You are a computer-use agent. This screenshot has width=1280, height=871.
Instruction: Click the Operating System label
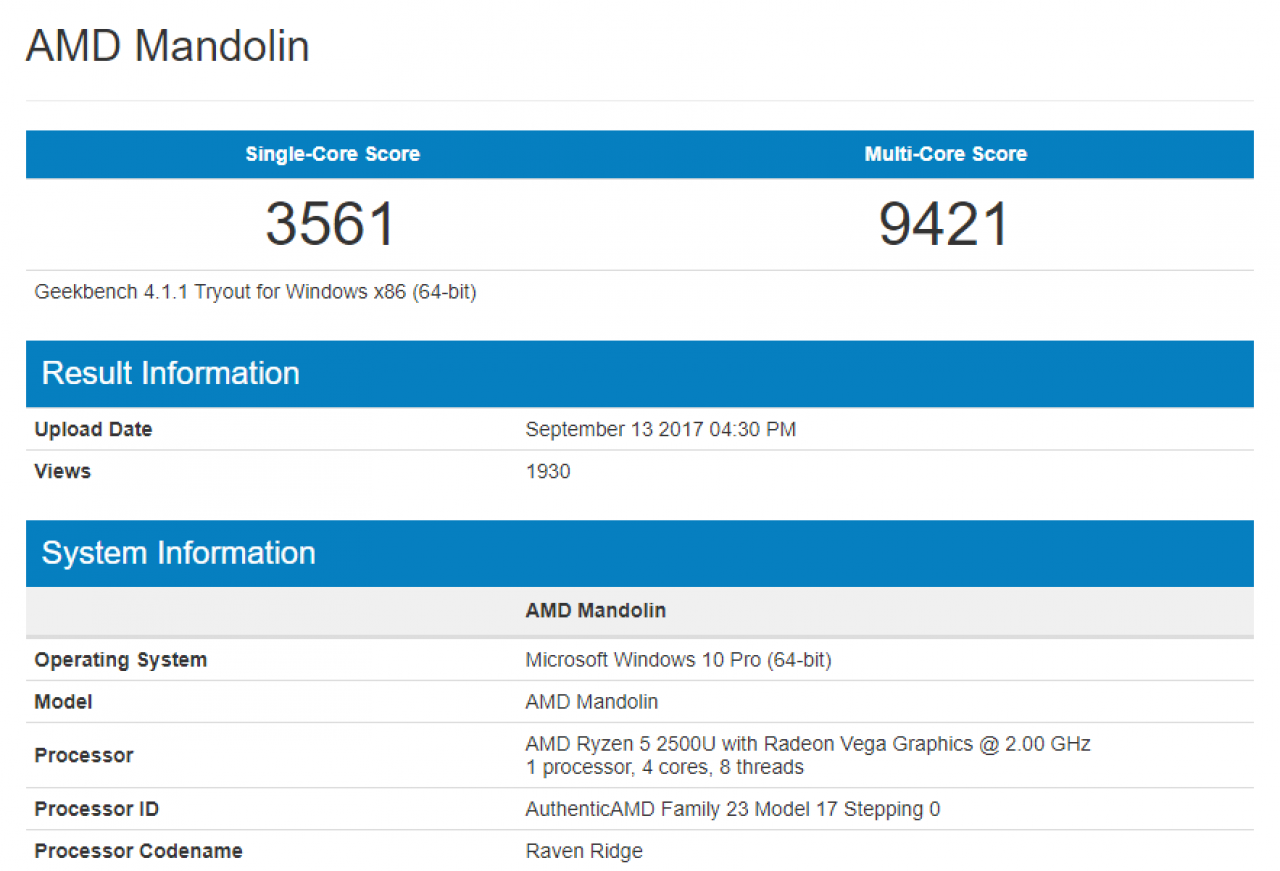click(x=121, y=660)
